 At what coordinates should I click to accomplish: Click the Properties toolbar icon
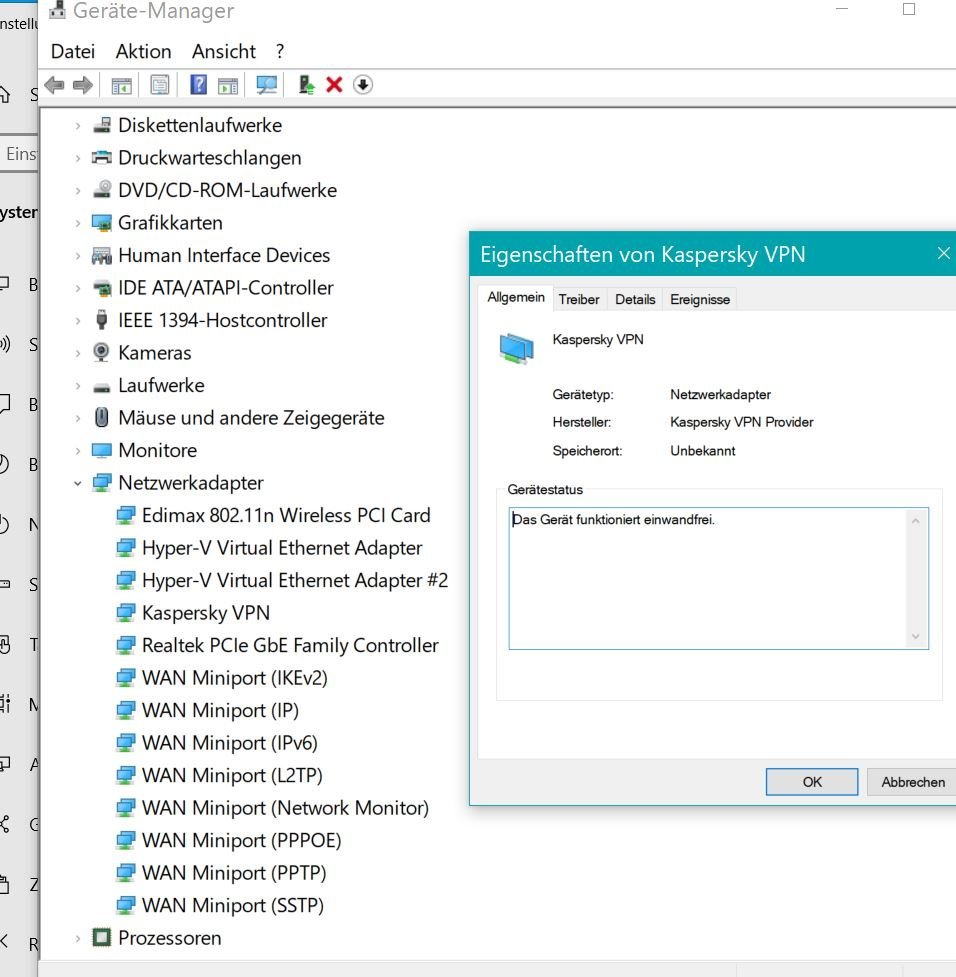coord(159,85)
